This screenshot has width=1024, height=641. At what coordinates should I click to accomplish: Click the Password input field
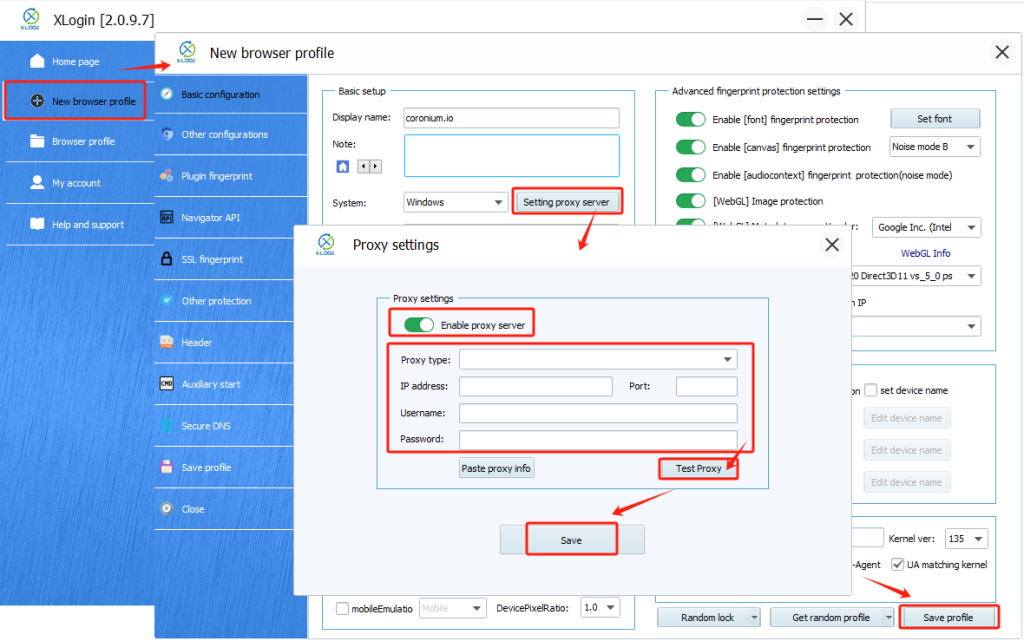tap(598, 439)
